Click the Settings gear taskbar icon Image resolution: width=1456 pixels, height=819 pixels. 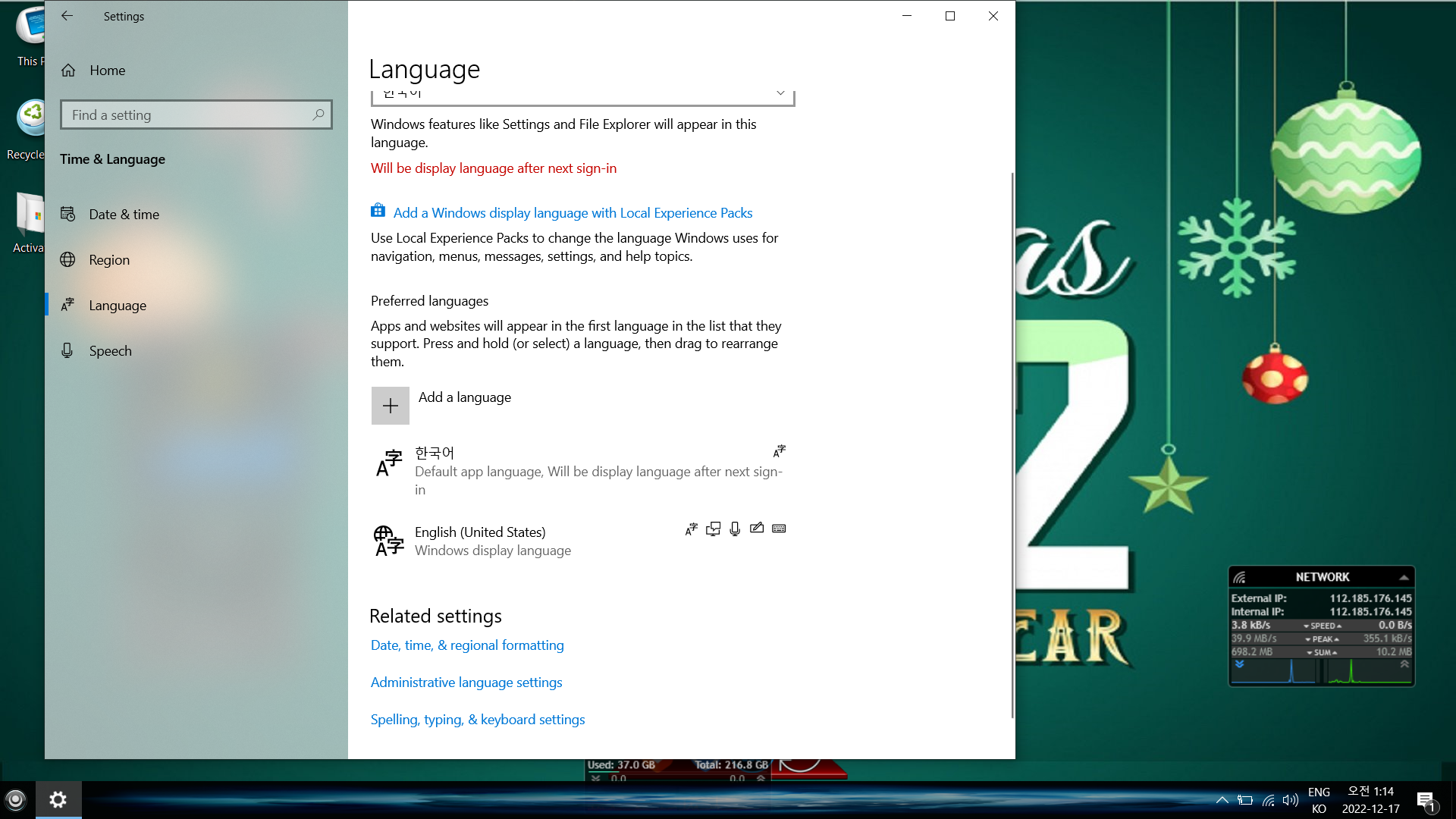(x=58, y=799)
